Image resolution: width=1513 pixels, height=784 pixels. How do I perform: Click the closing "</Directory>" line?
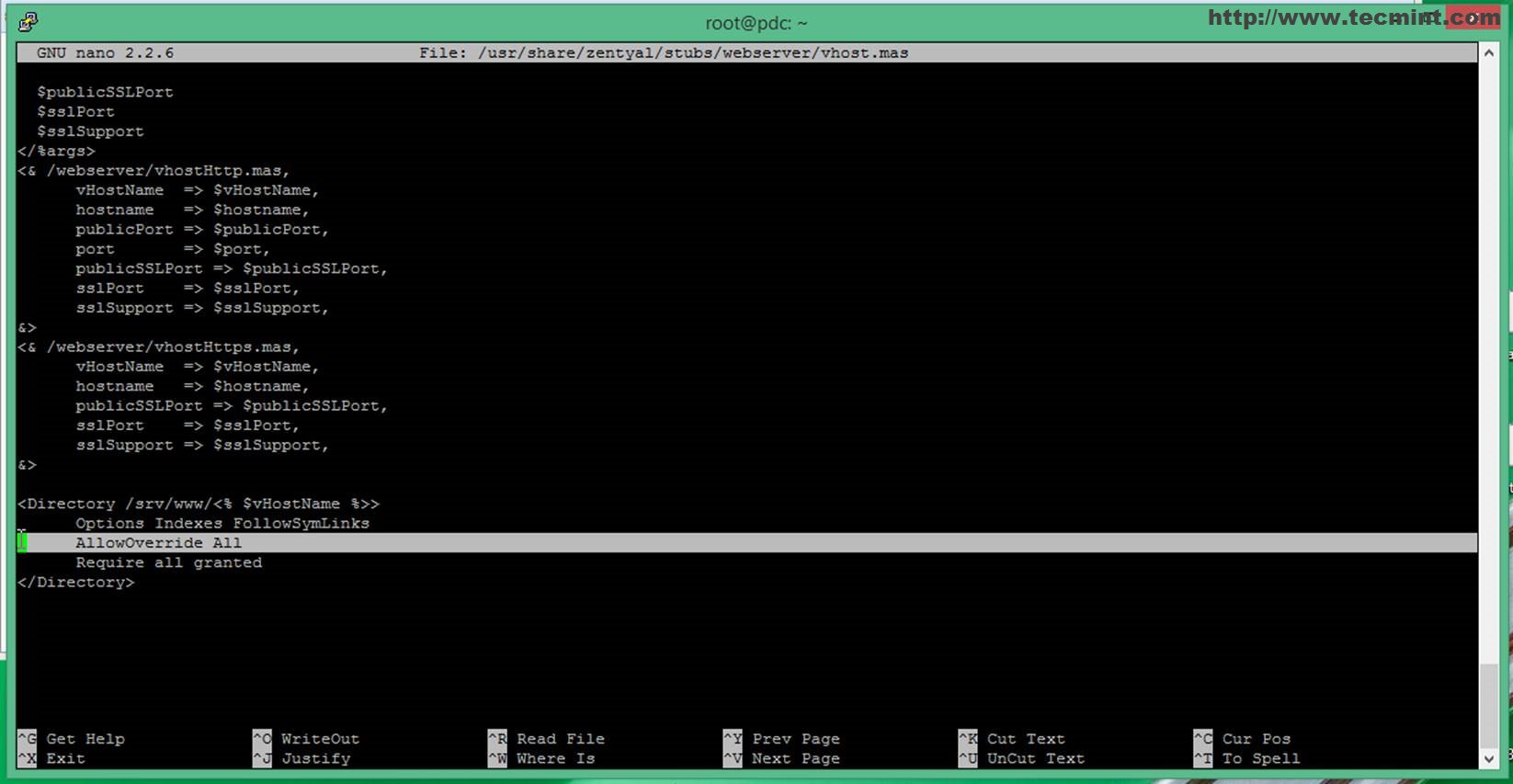coord(75,583)
